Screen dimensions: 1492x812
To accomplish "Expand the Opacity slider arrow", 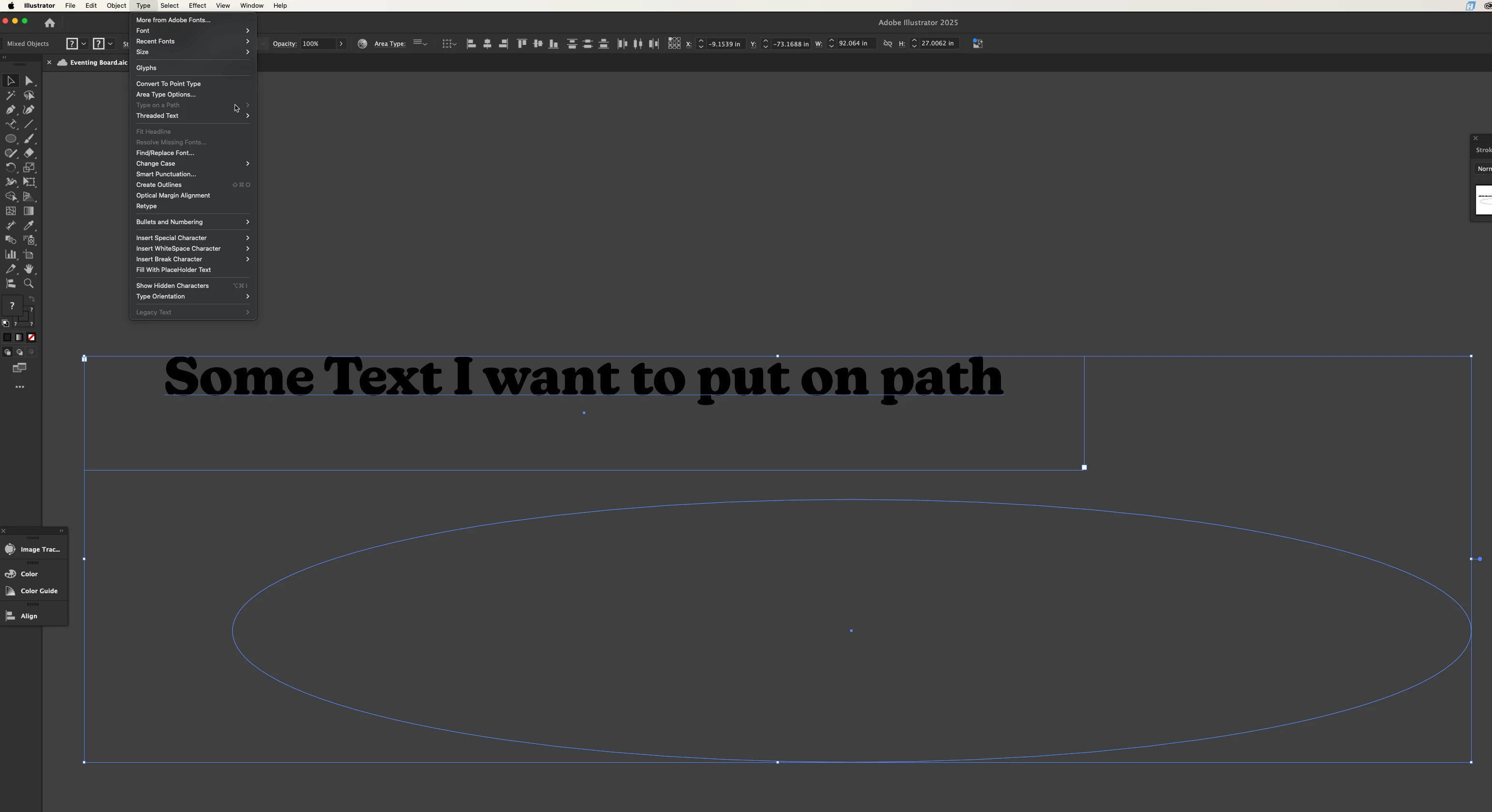I will pos(341,43).
